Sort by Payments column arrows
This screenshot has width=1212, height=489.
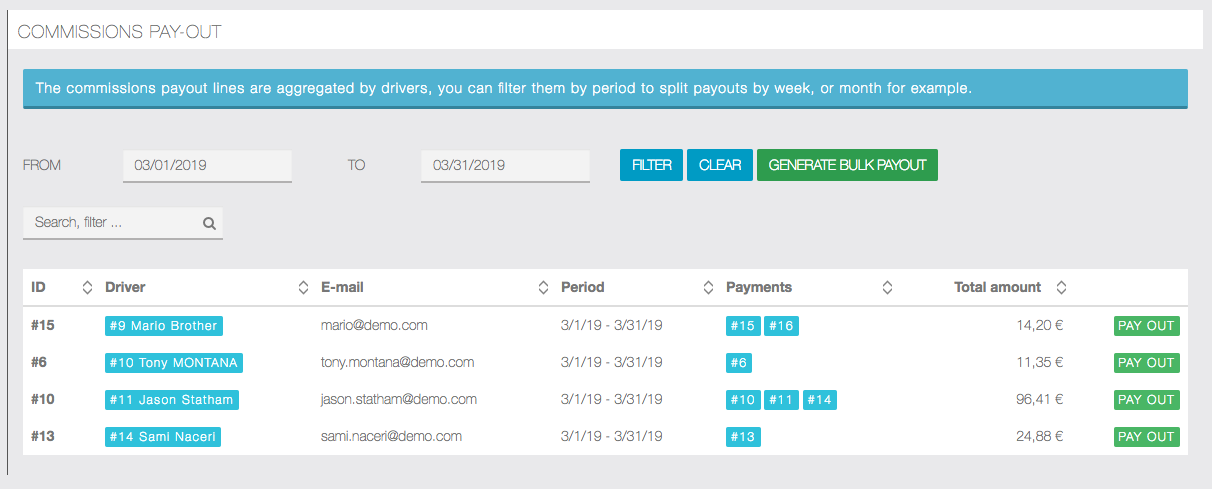point(887,288)
